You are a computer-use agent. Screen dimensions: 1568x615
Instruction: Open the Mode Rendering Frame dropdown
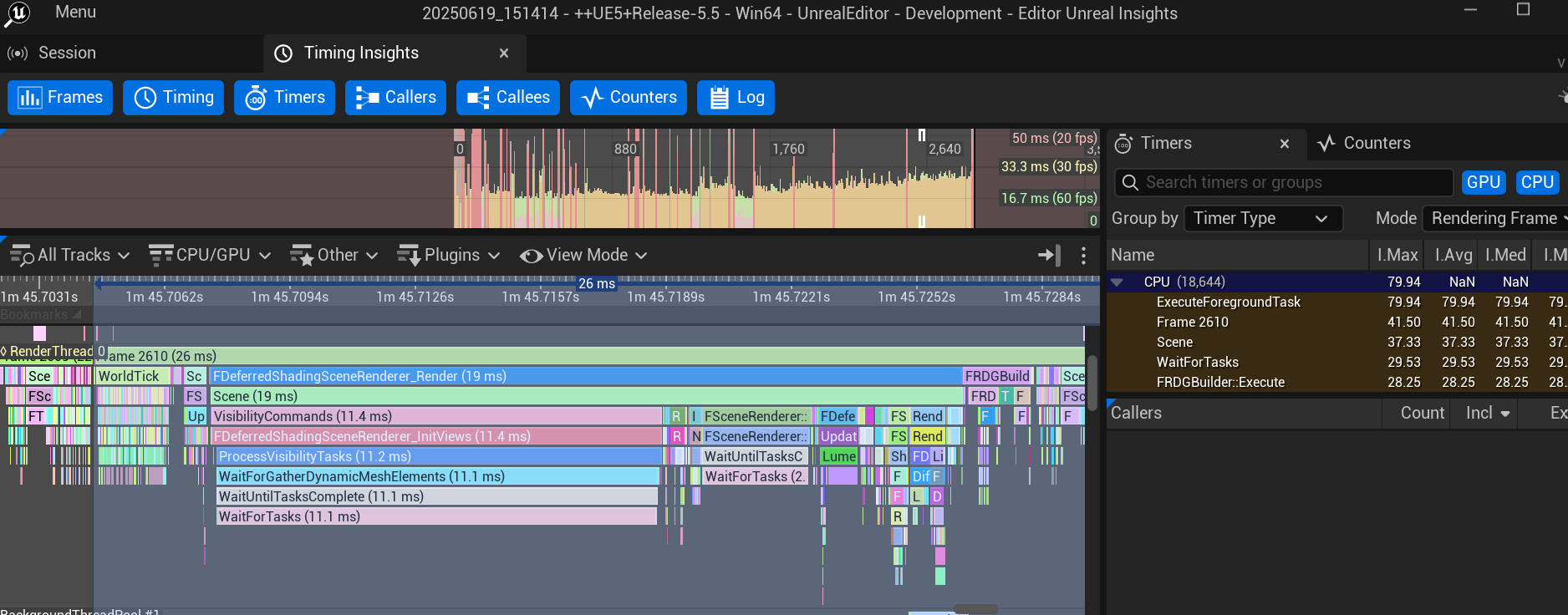[1495, 219]
